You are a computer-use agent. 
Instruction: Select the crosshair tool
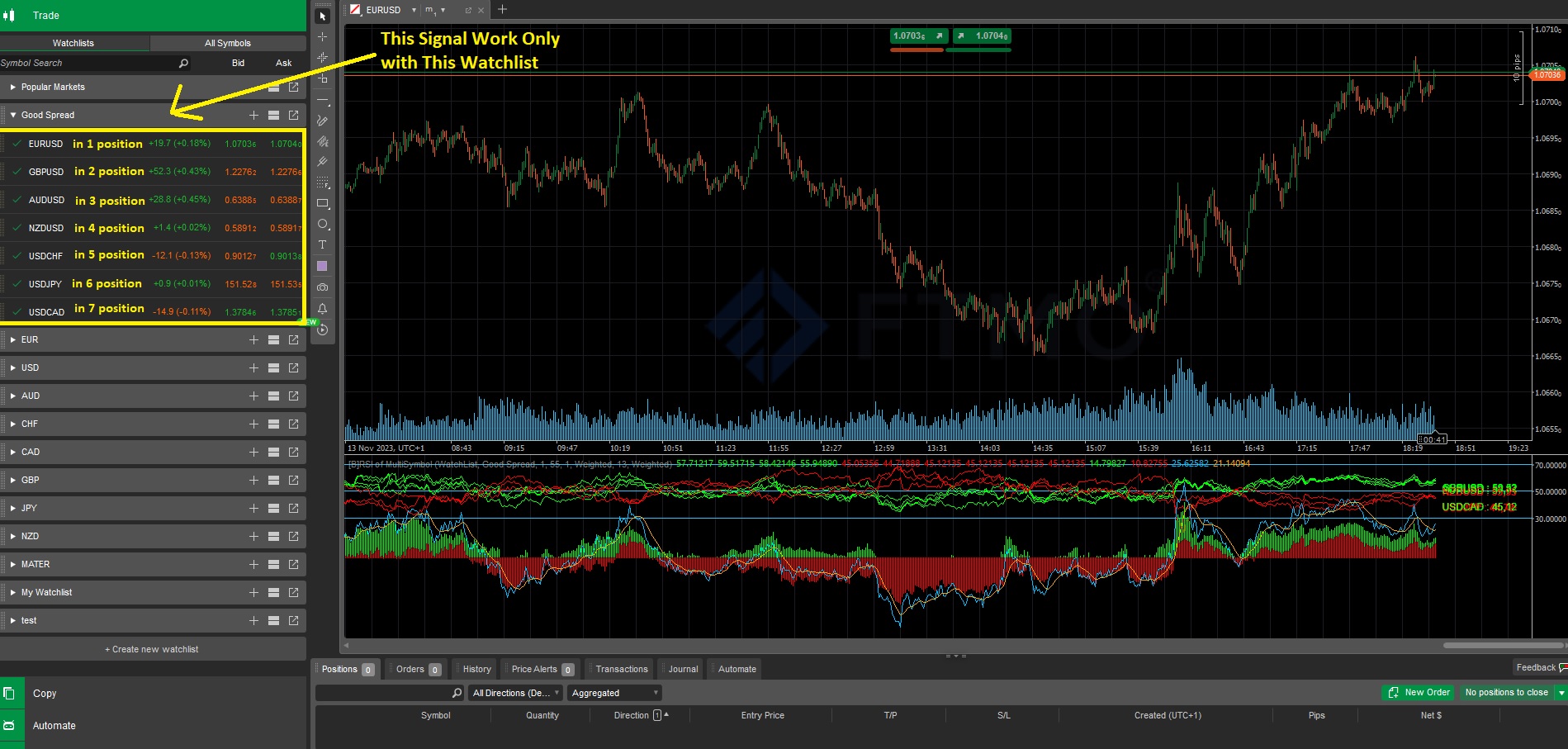322,36
